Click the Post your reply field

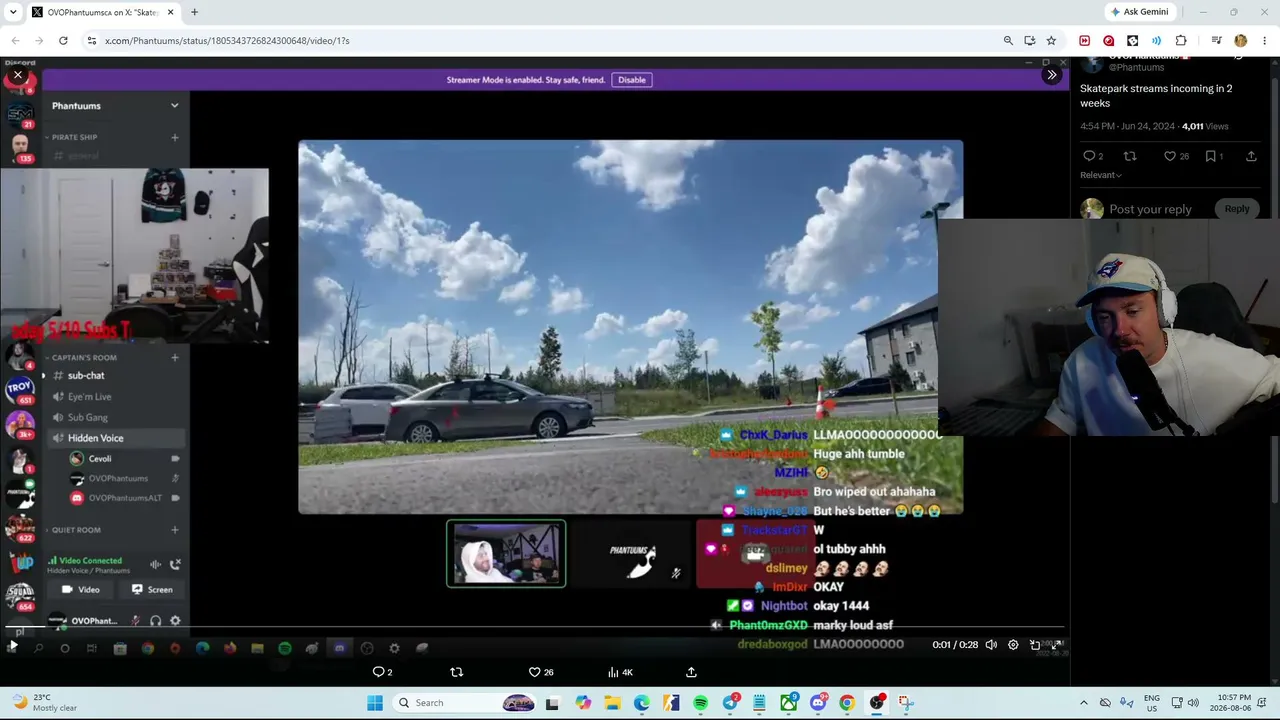click(1150, 209)
